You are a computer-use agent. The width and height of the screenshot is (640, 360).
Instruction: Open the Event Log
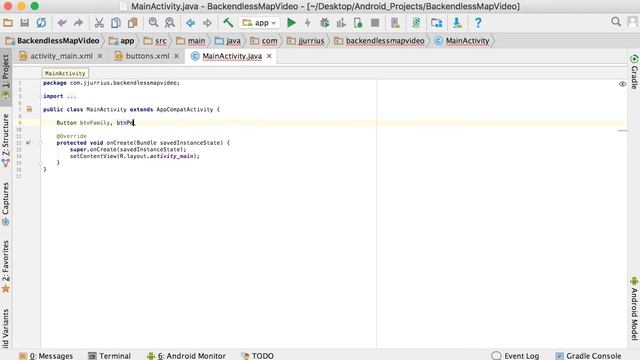[x=515, y=356]
